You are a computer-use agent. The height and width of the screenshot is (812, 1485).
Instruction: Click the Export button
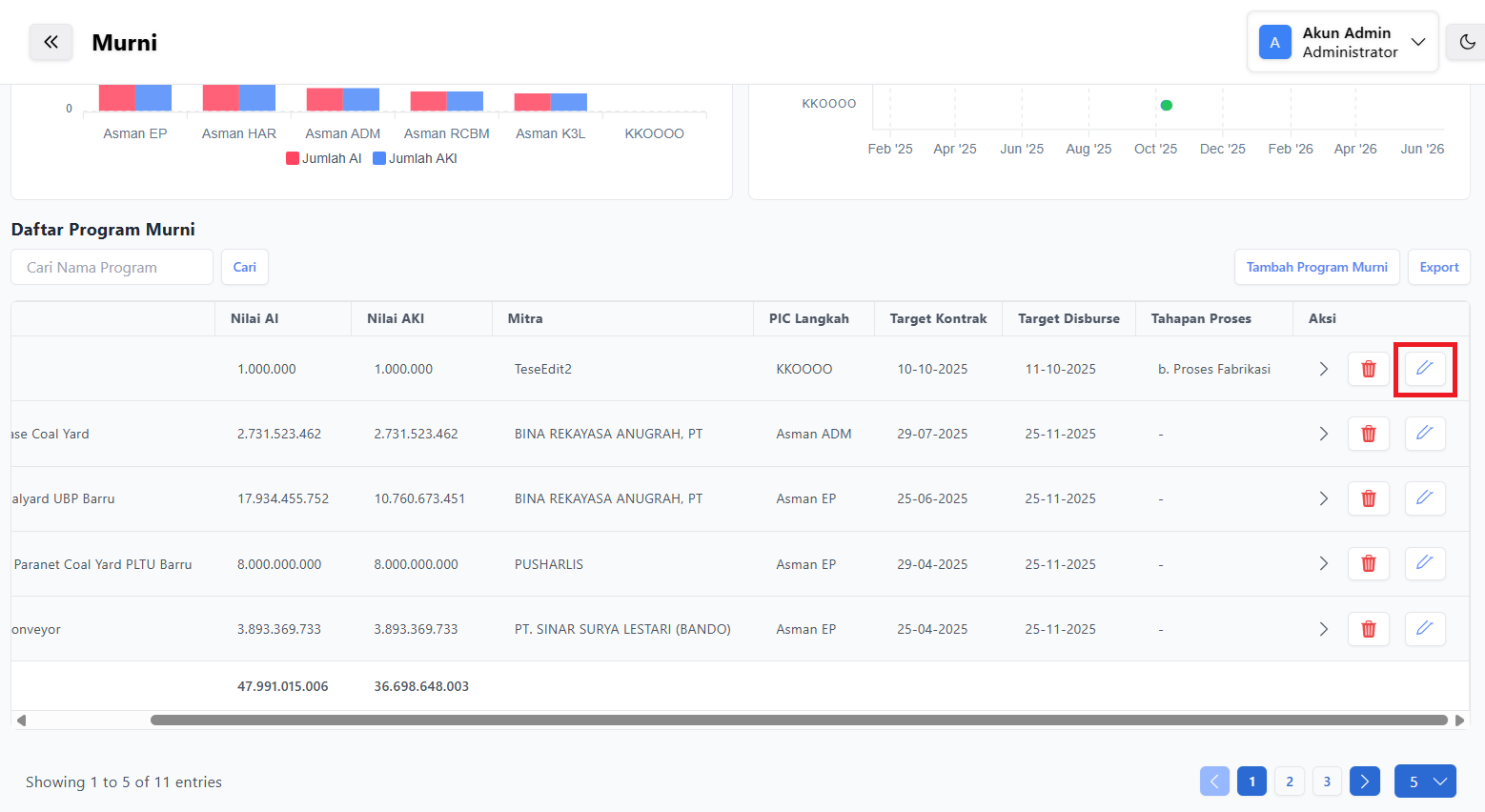click(x=1438, y=267)
